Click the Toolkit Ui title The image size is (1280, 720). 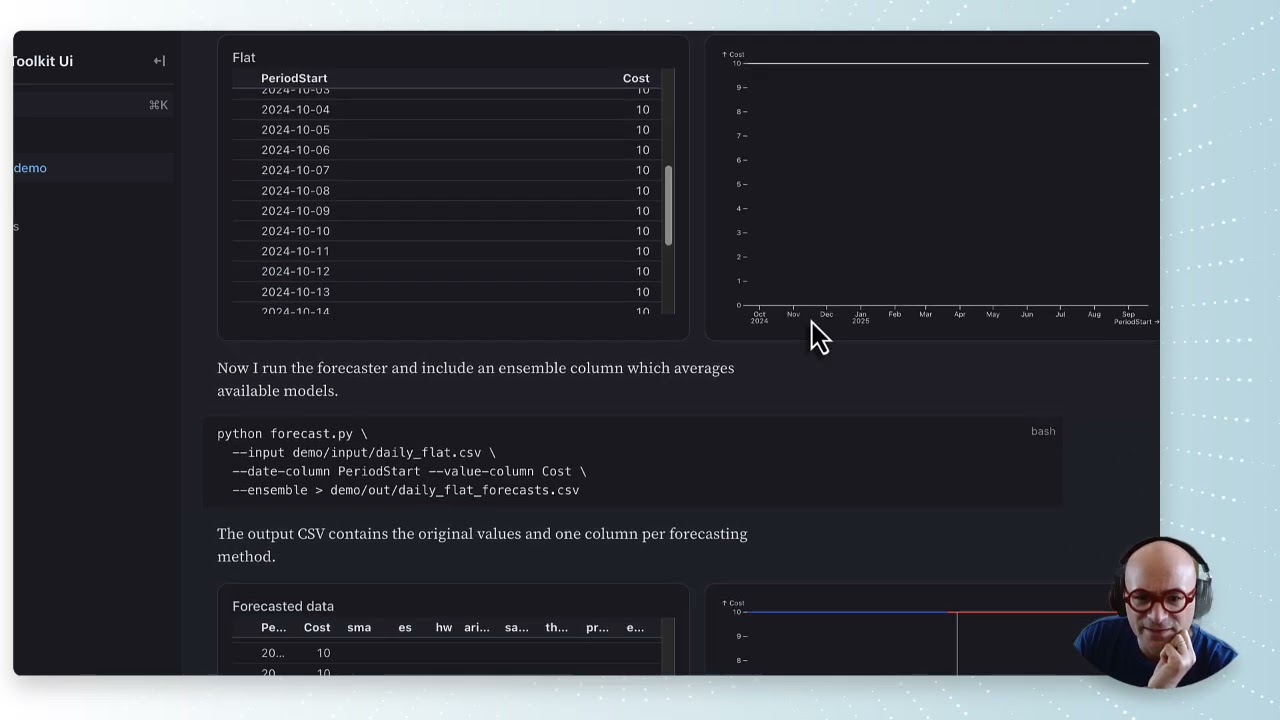click(x=42, y=61)
